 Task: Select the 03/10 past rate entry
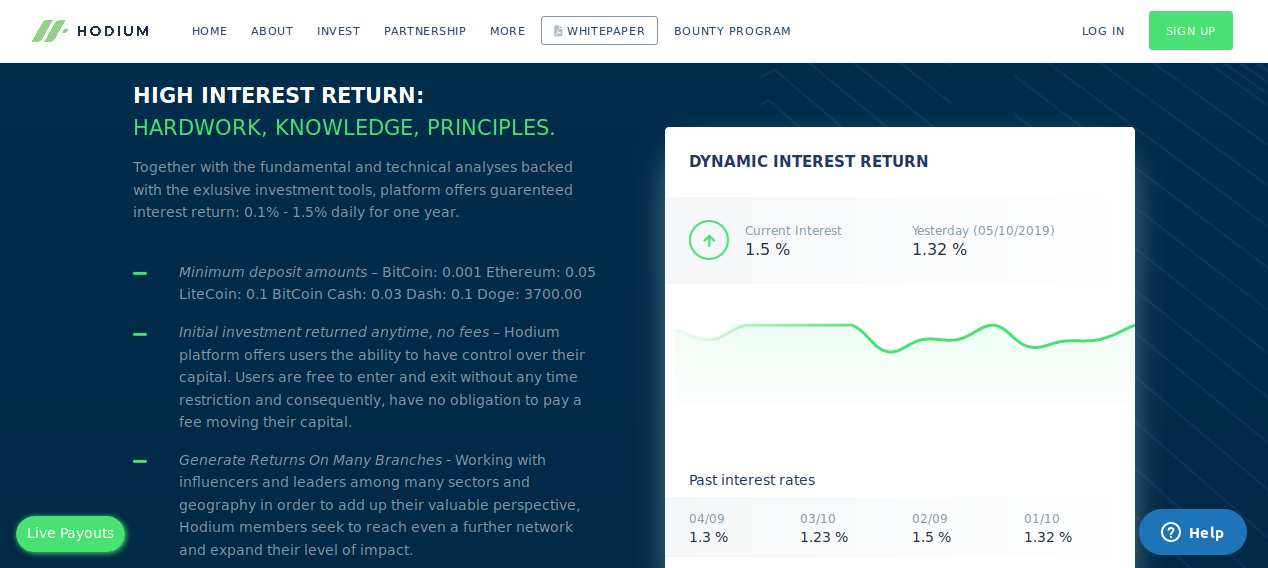(823, 528)
